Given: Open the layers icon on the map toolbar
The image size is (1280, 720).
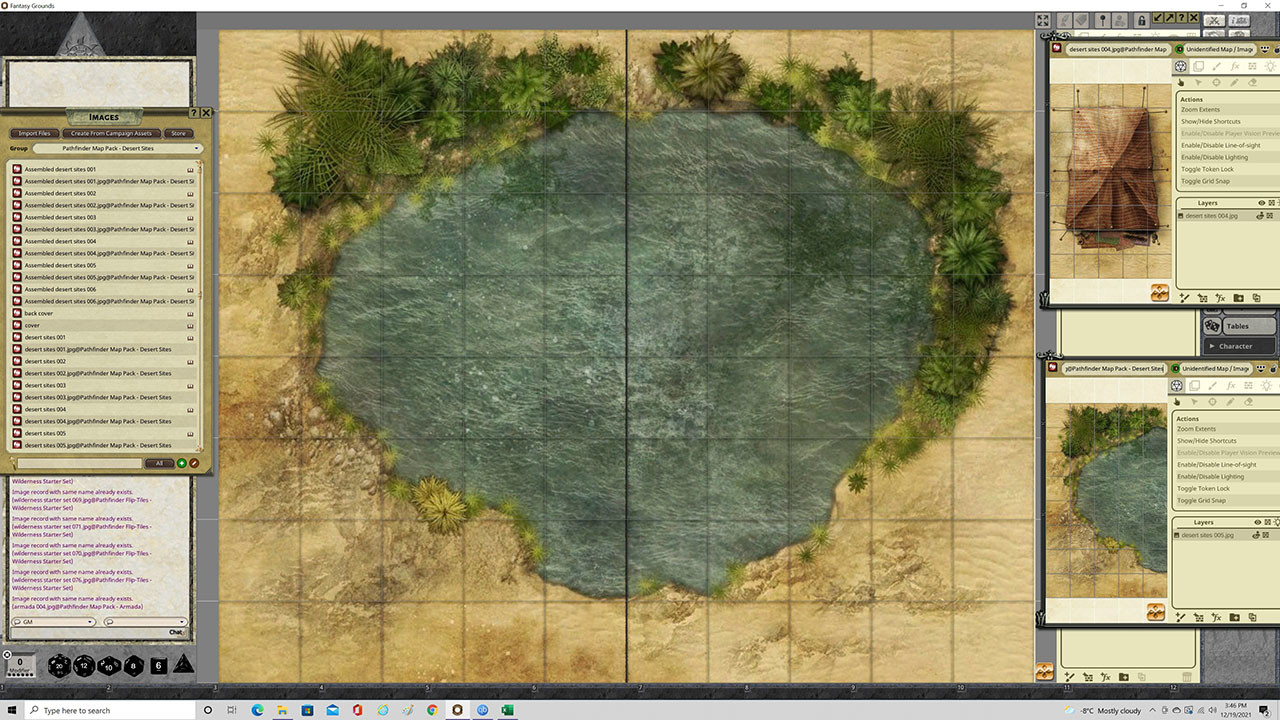Looking at the screenshot, I should point(1198,65).
